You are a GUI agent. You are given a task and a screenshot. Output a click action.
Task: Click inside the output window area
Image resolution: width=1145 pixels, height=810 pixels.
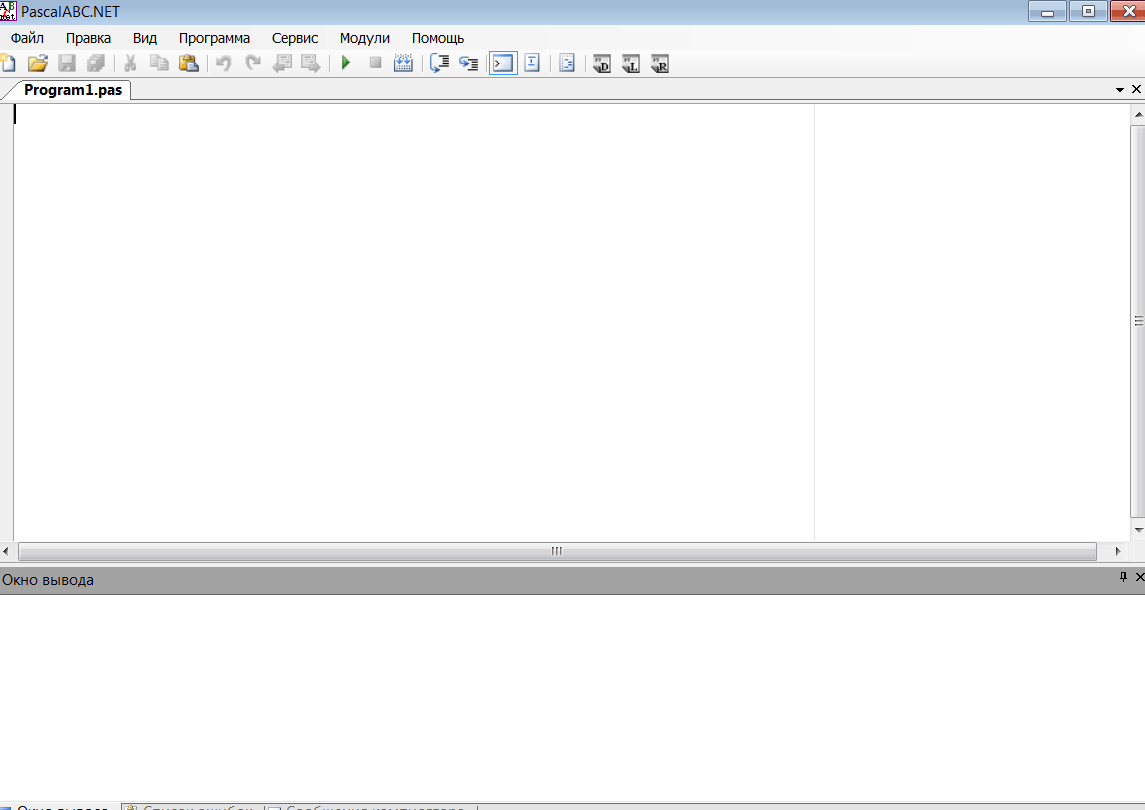572,698
